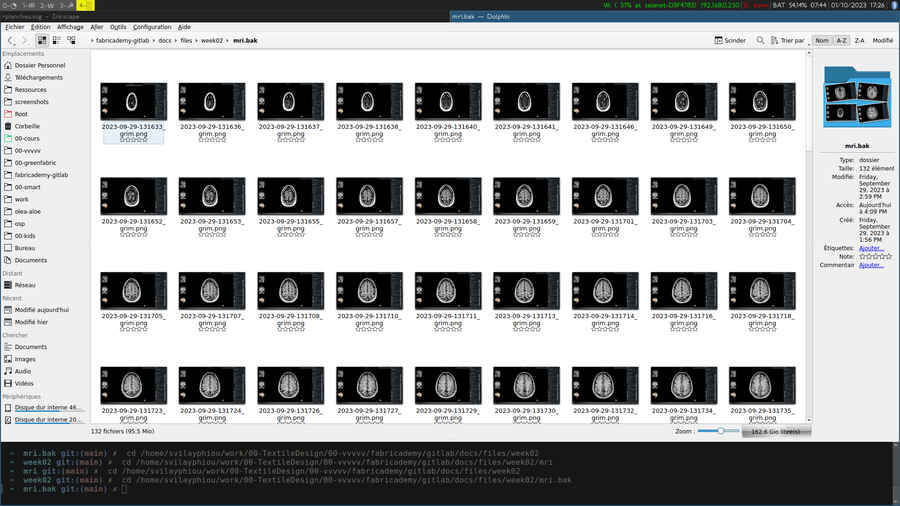Image resolution: width=900 pixels, height=506 pixels.
Task: Navigate to fabricademy-gitlab in breadcrumb
Action: tap(122, 41)
